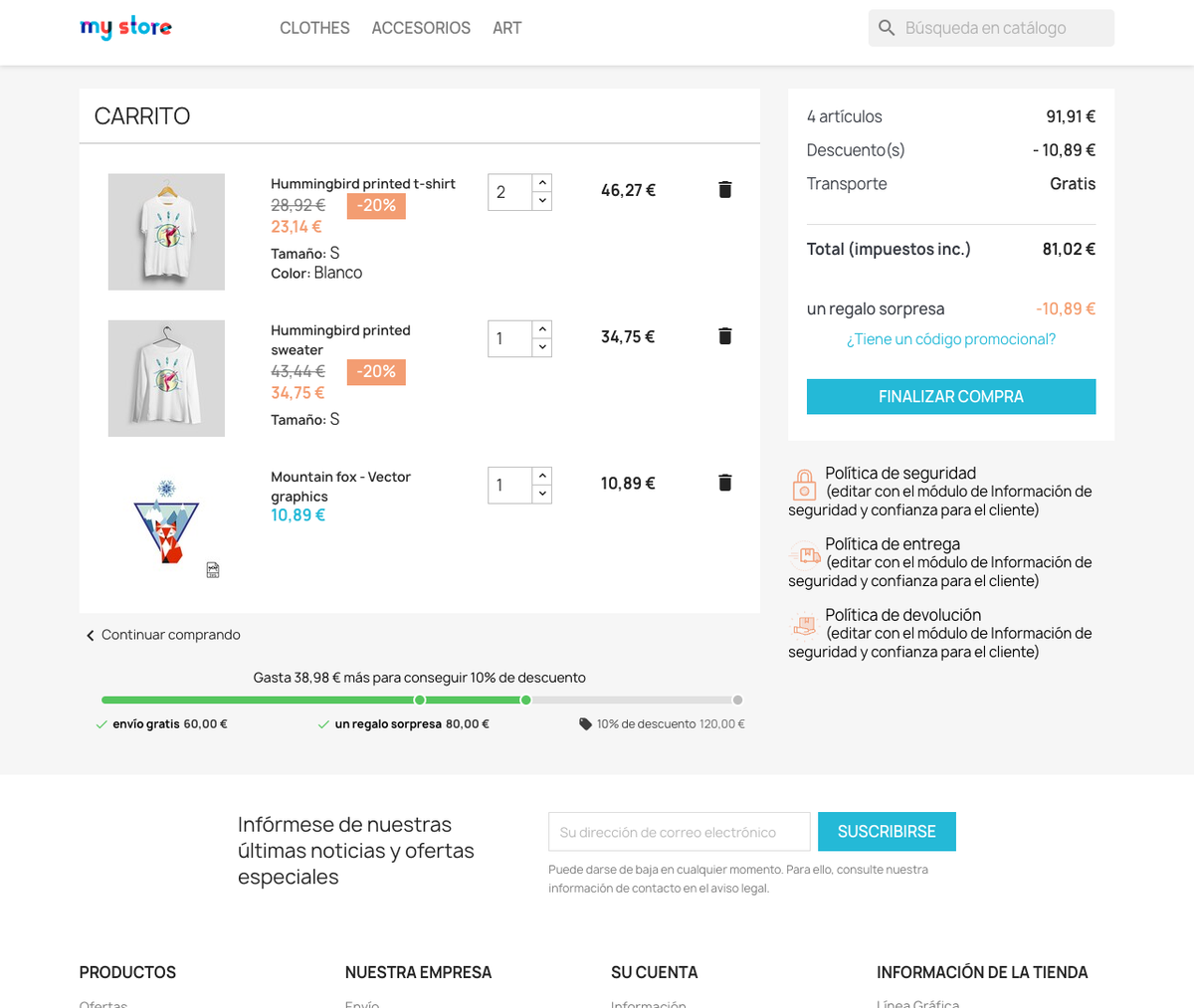Viewport: 1194px width, 1008px height.
Task: Open the ACCESORIOS menu
Action: coord(421,28)
